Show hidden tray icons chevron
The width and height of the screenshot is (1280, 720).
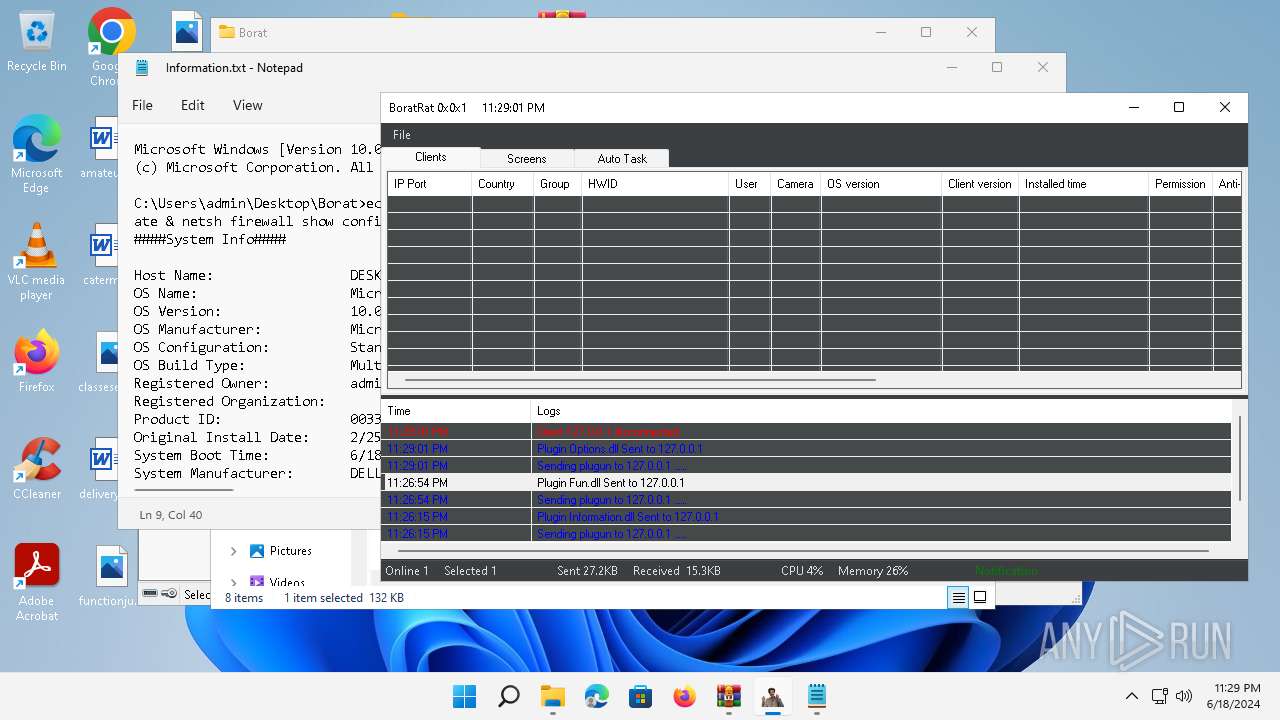(1132, 696)
